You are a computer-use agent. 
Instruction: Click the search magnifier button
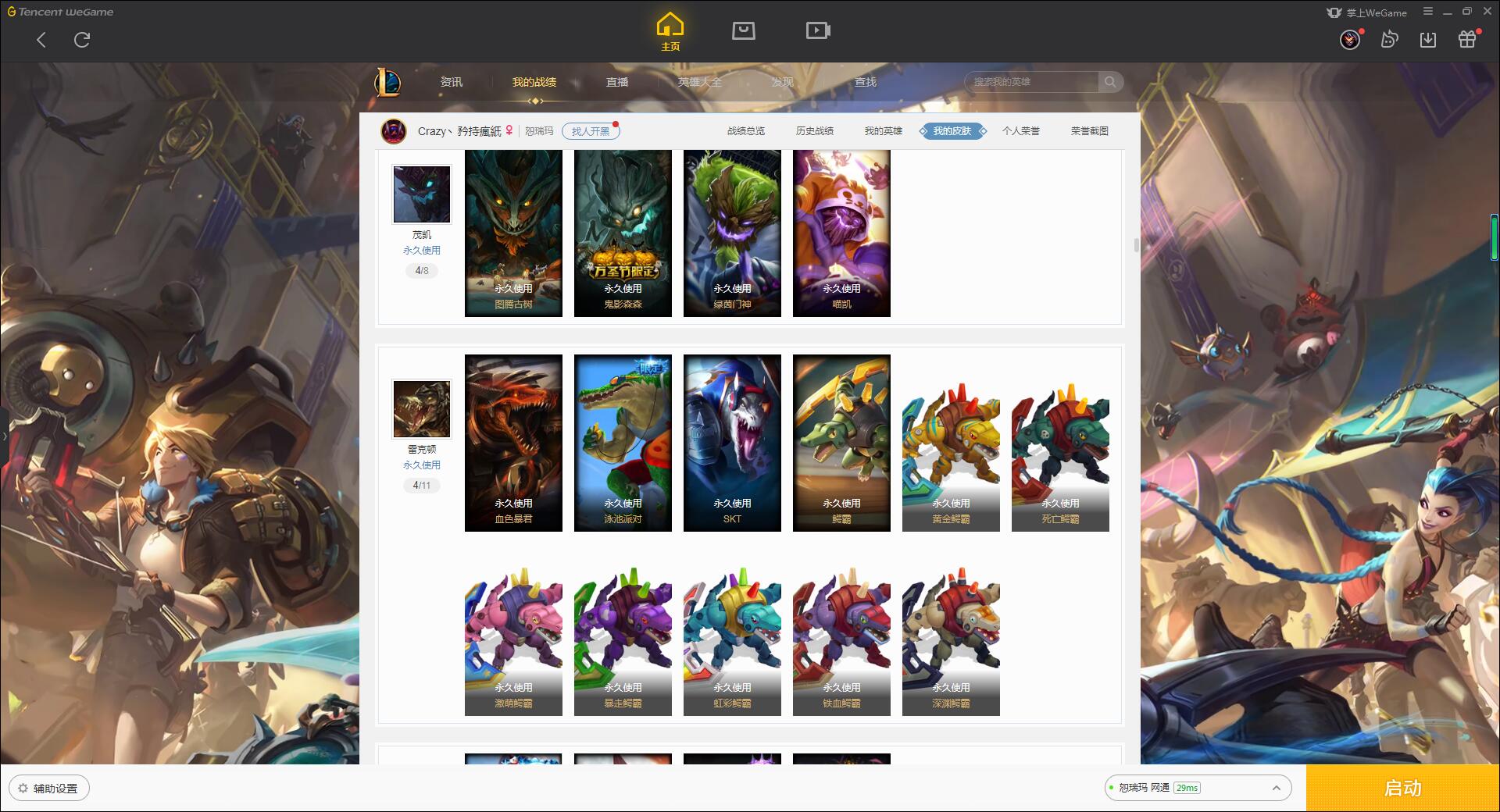click(1110, 82)
